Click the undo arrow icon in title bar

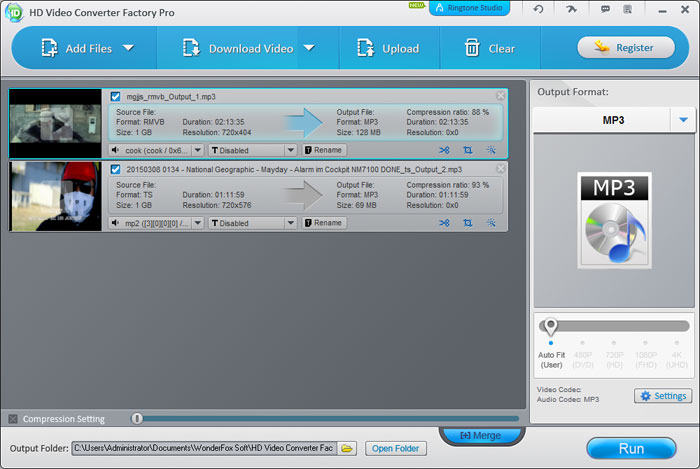coord(538,9)
